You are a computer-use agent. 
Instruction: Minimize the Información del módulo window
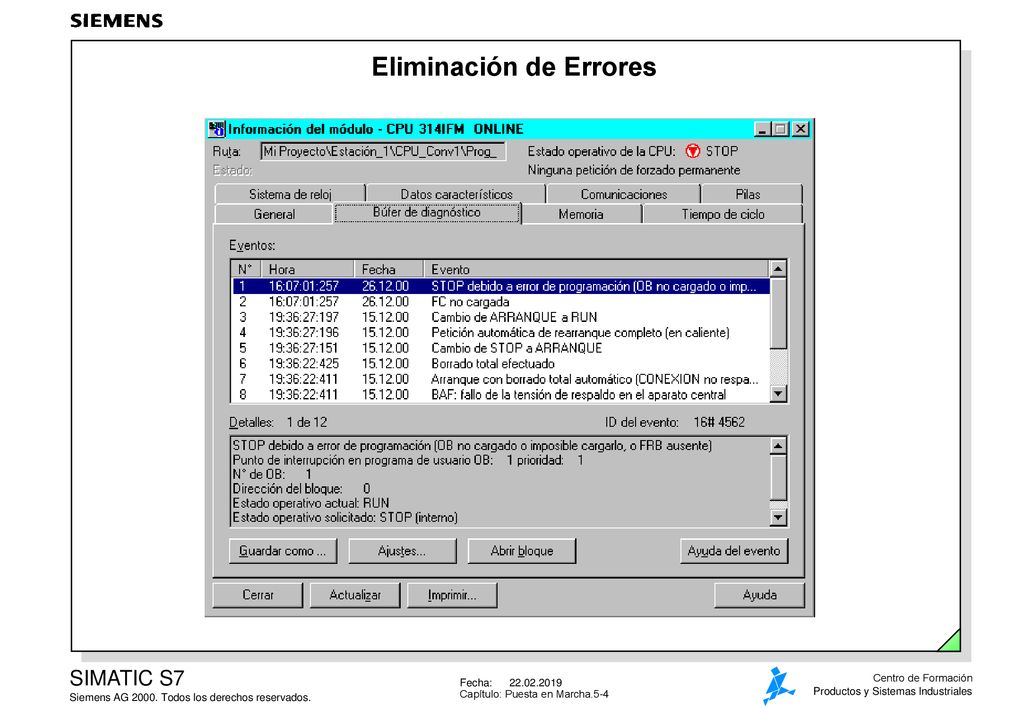[762, 129]
